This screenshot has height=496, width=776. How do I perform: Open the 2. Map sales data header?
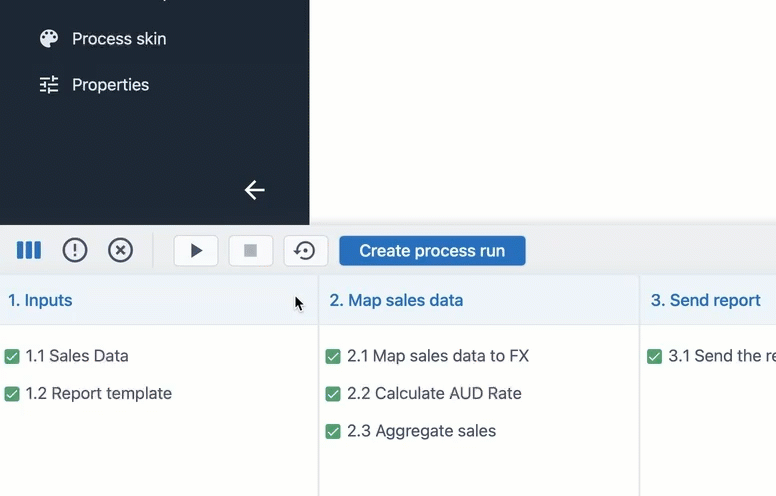click(396, 300)
